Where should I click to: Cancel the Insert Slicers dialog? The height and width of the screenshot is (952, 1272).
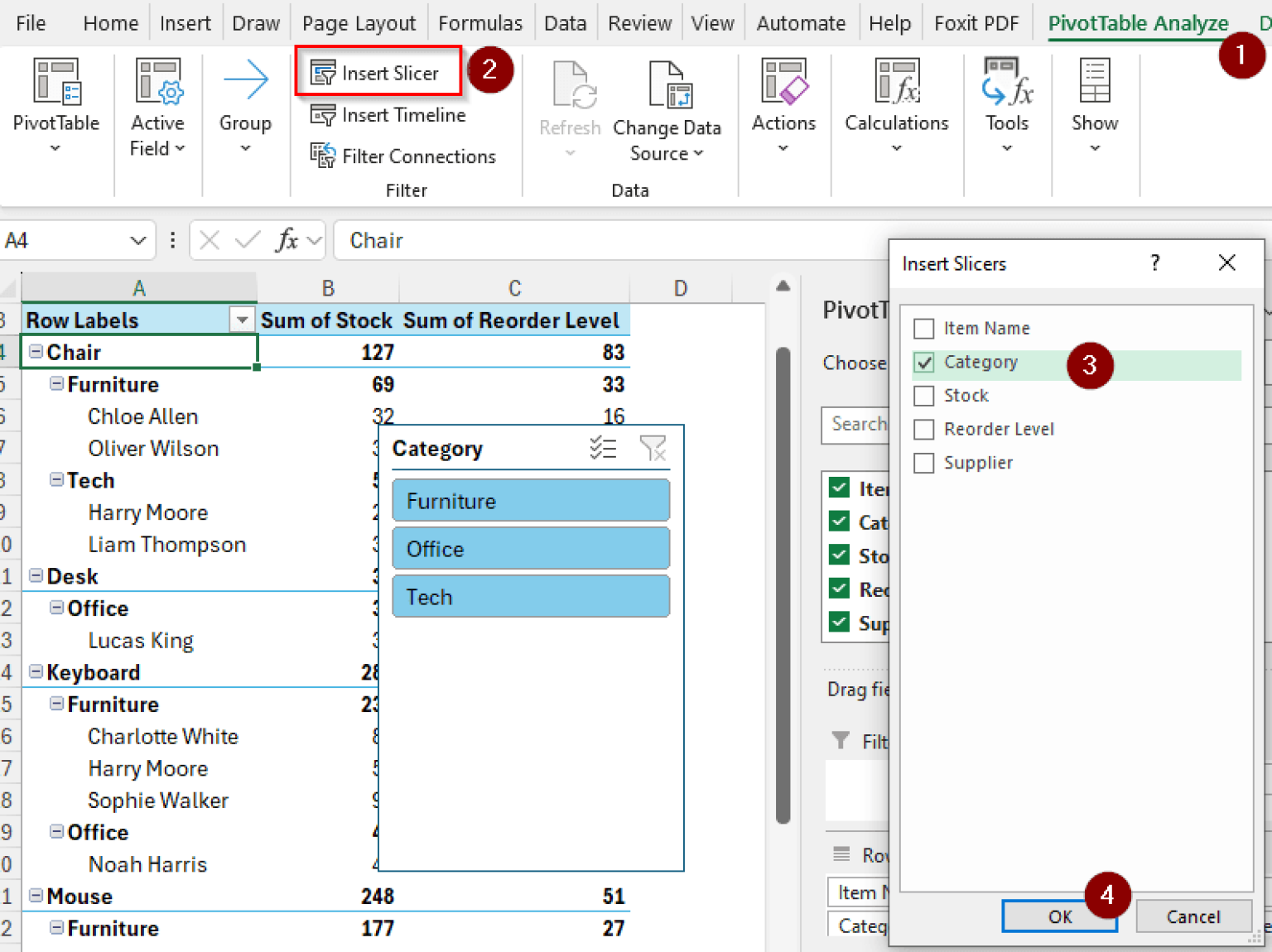pyautogui.click(x=1193, y=916)
